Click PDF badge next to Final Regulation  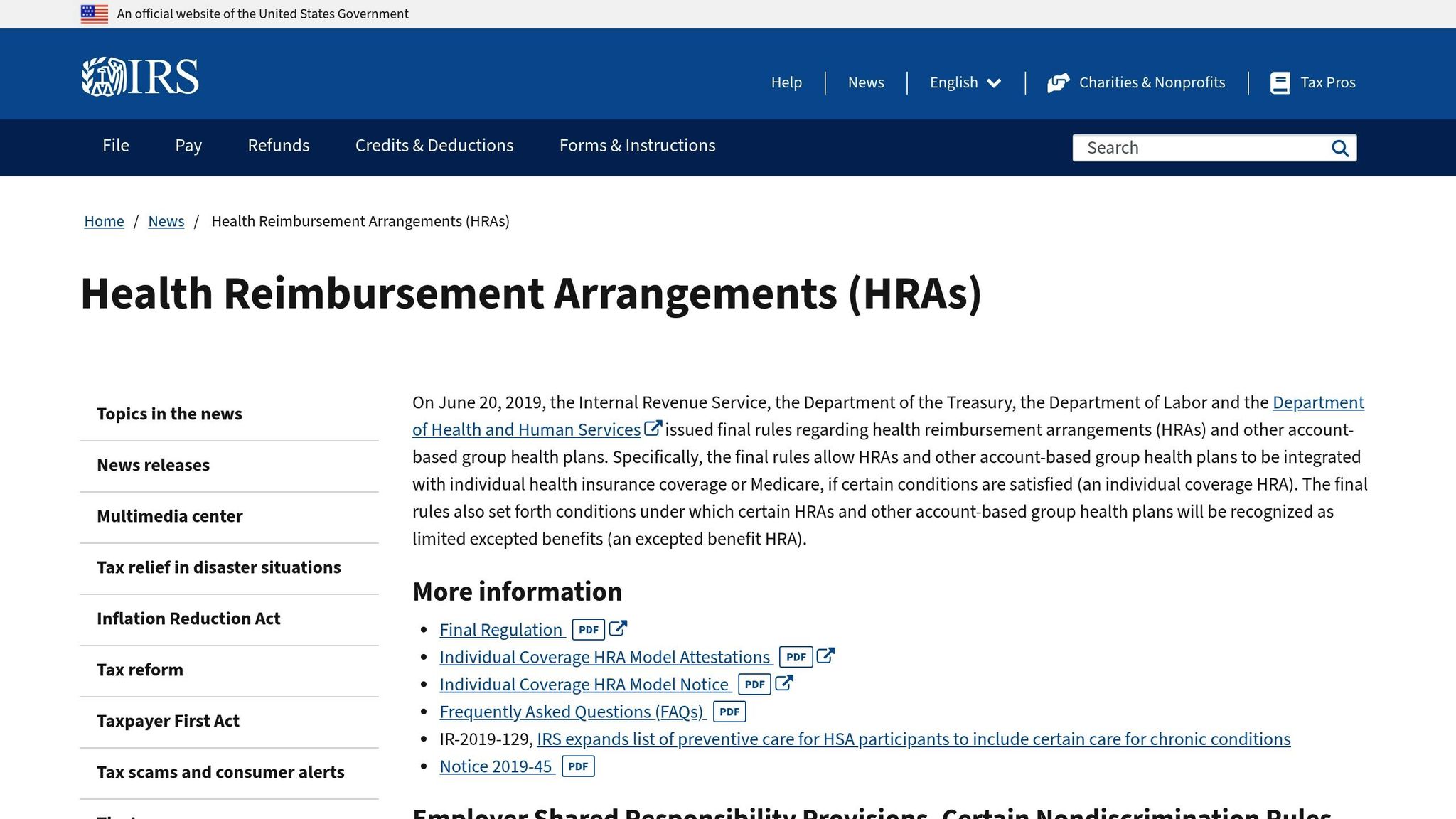(589, 630)
